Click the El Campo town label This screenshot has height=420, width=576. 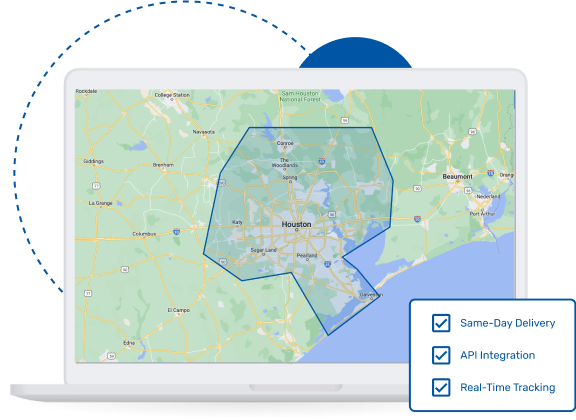point(179,310)
